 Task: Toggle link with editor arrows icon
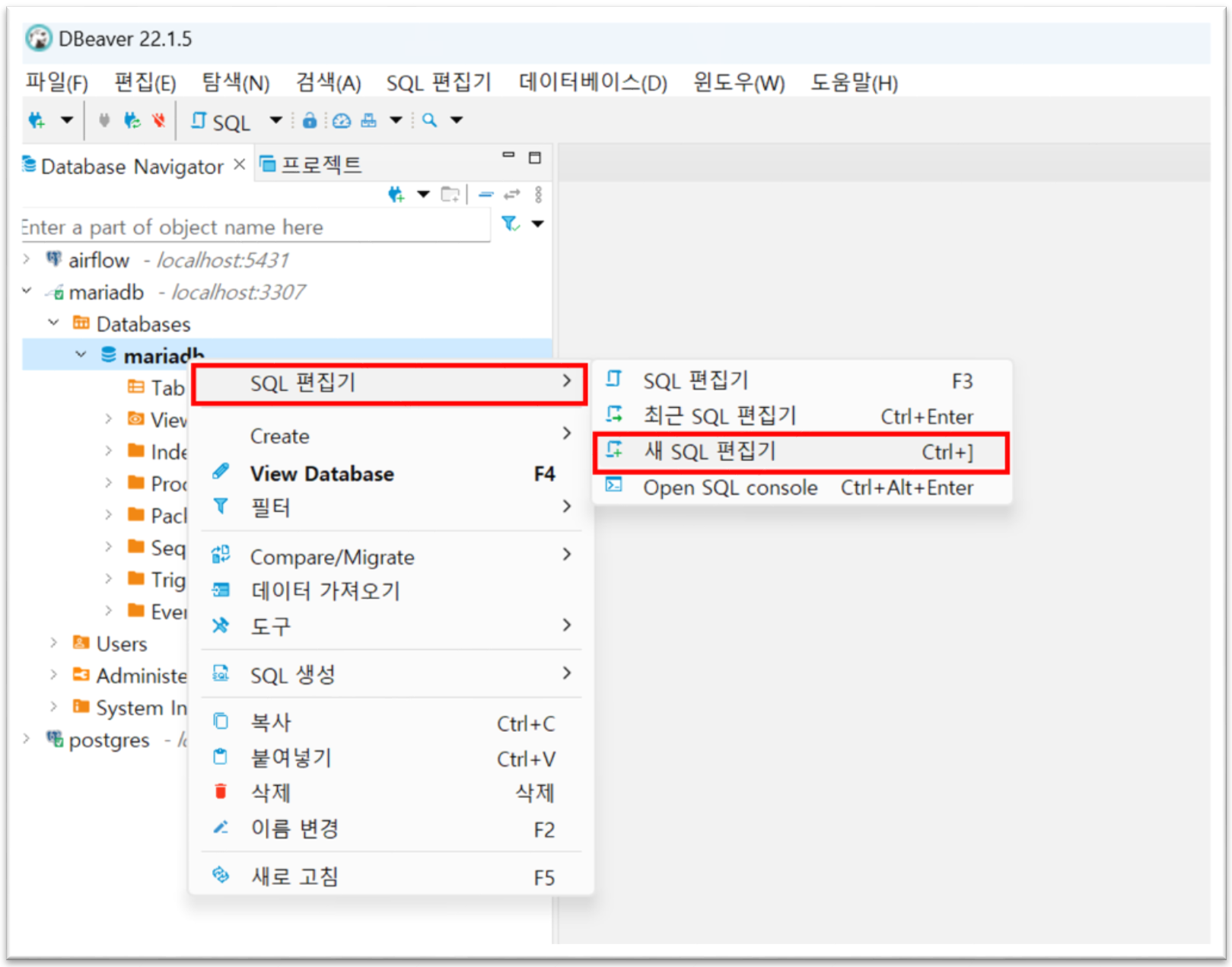pyautogui.click(x=511, y=195)
